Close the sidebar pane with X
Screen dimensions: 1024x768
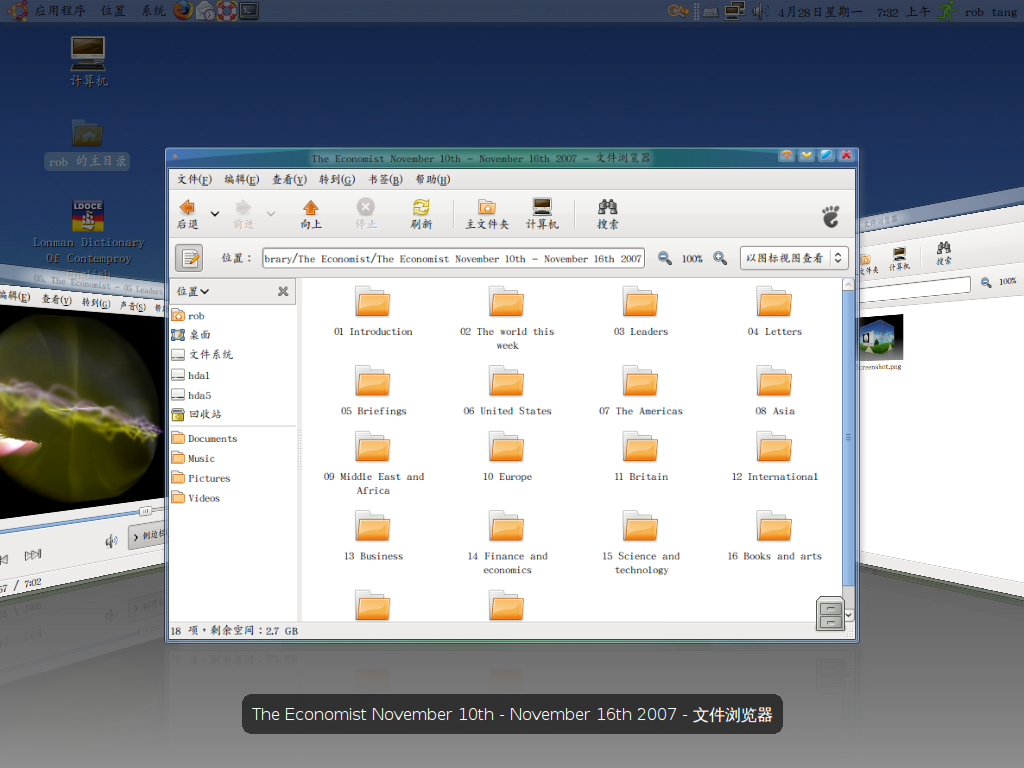(283, 291)
